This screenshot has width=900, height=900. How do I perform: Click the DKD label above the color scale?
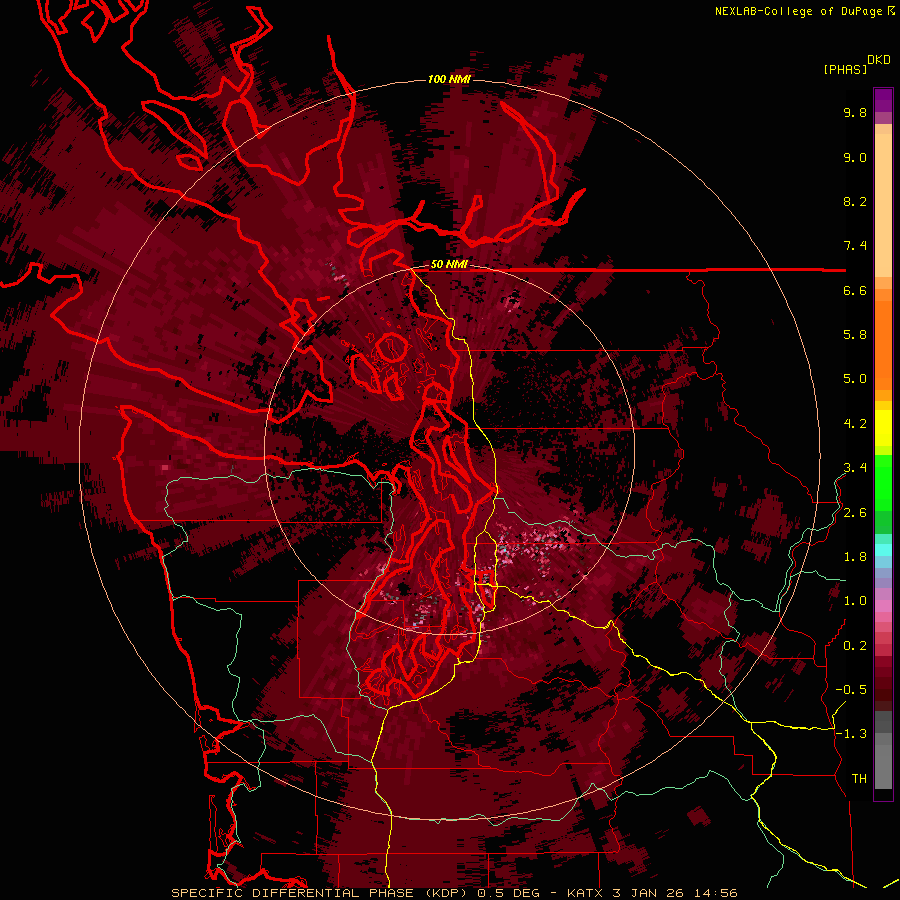[x=879, y=60]
